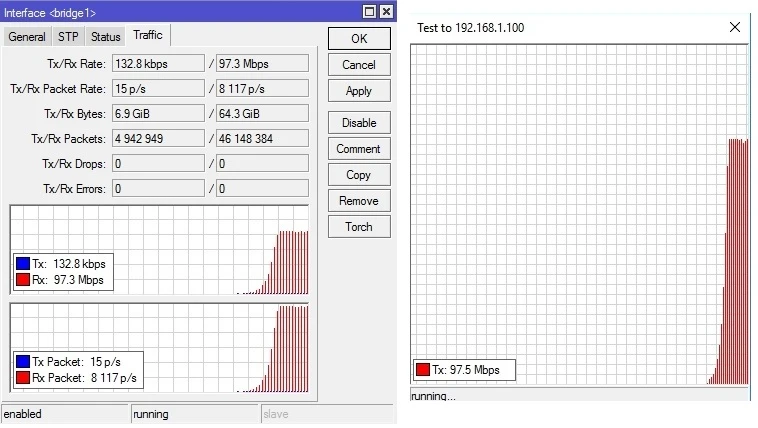Click the OK button

tap(358, 38)
